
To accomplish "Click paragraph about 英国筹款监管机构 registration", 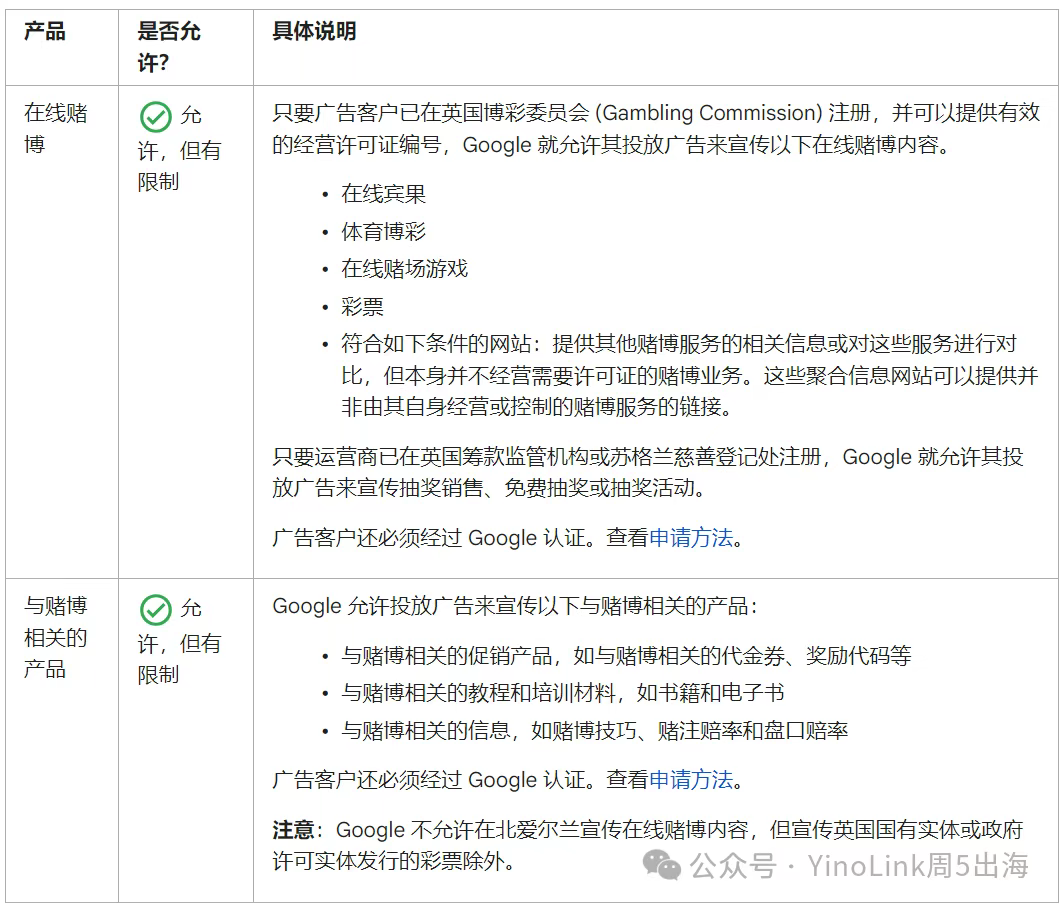I will tap(647, 472).
